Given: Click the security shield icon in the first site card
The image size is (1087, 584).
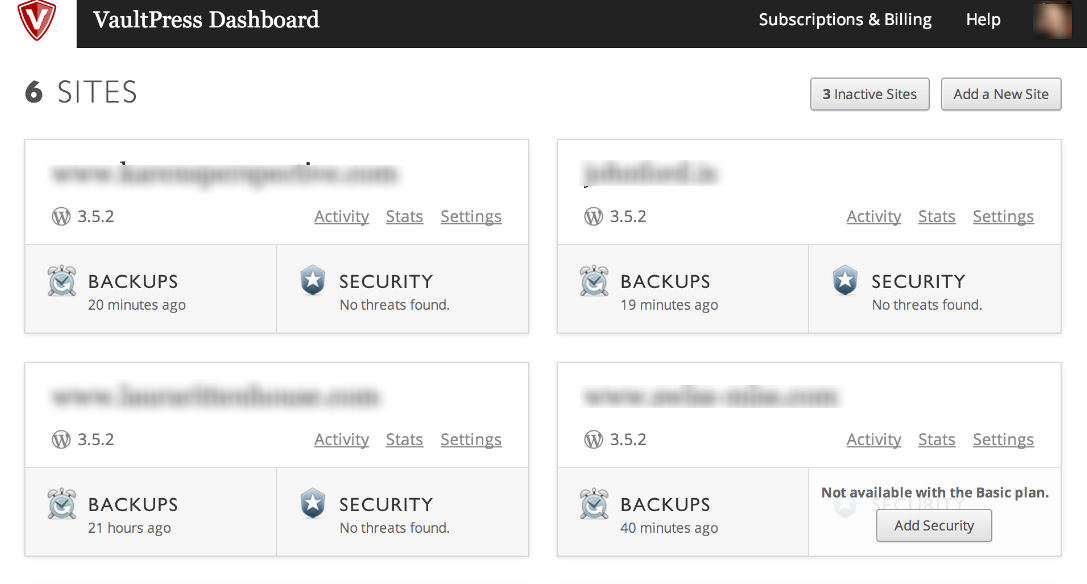Looking at the screenshot, I should pos(313,281).
